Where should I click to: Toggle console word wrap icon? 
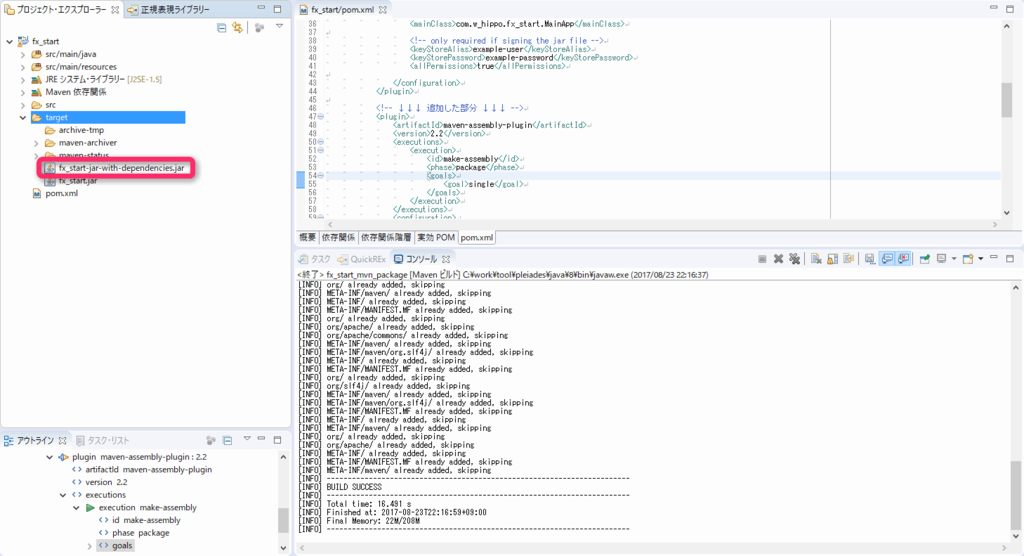(x=848, y=259)
